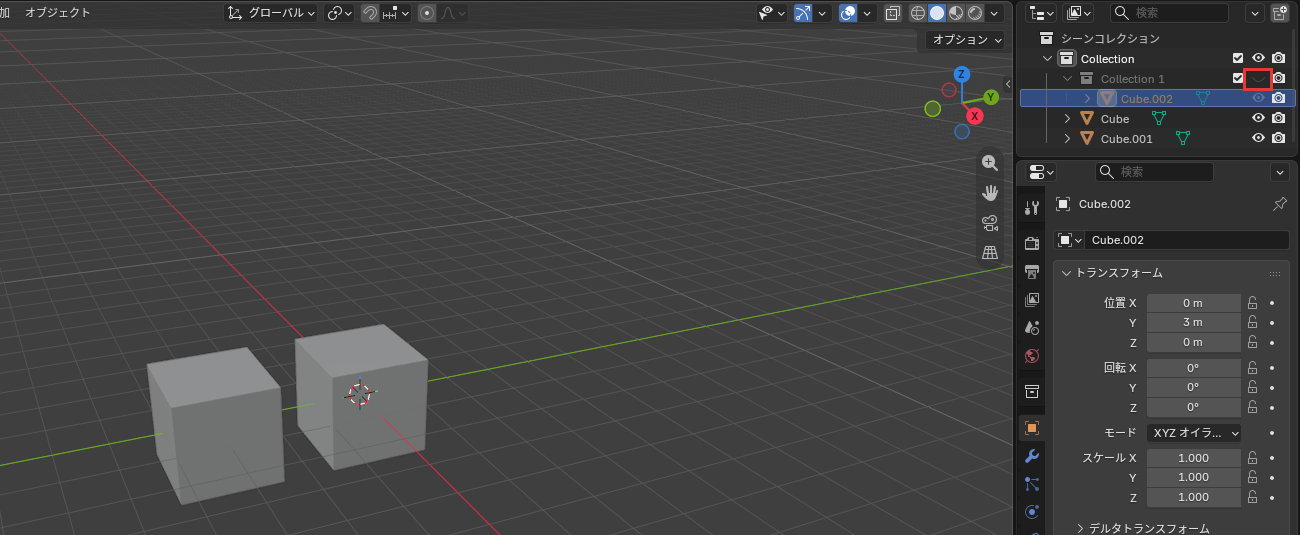1300x535 pixels.
Task: Open viewport shading options dropdown arrow
Action: (x=995, y=13)
